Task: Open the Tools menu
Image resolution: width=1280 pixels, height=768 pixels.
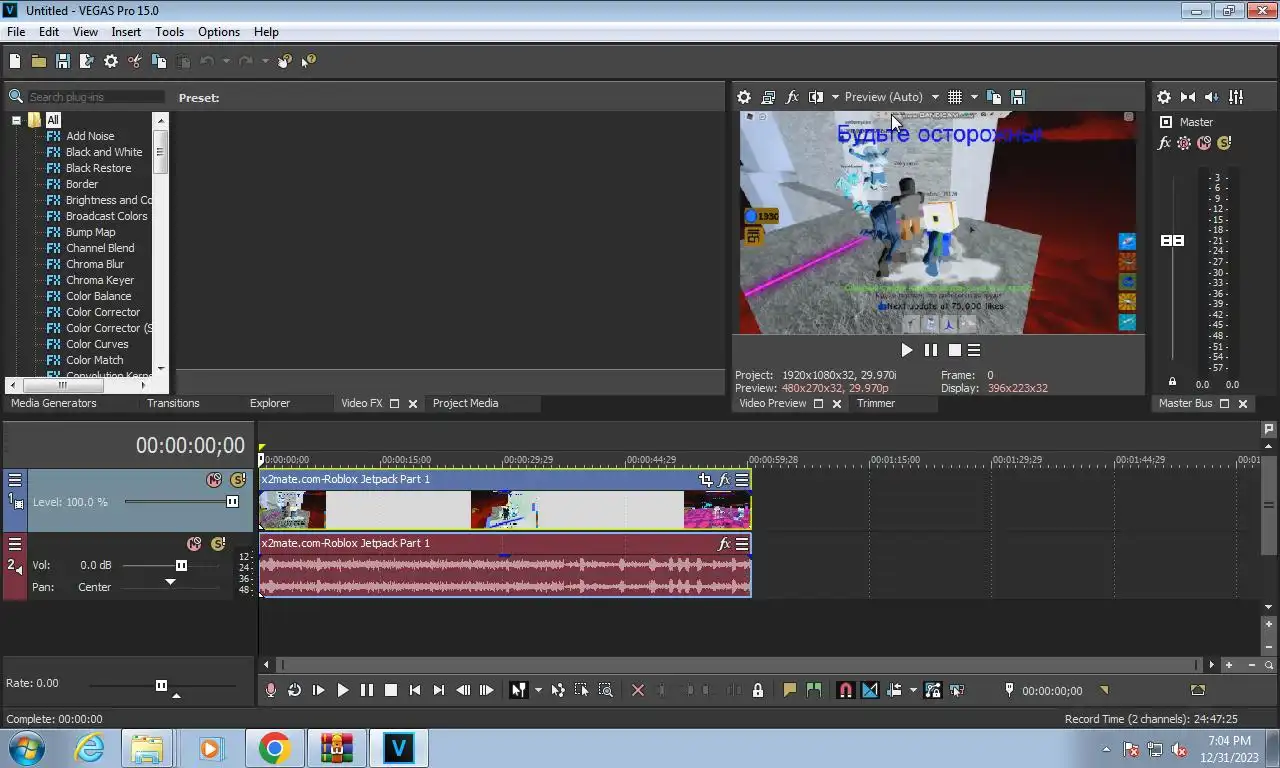Action: click(169, 32)
